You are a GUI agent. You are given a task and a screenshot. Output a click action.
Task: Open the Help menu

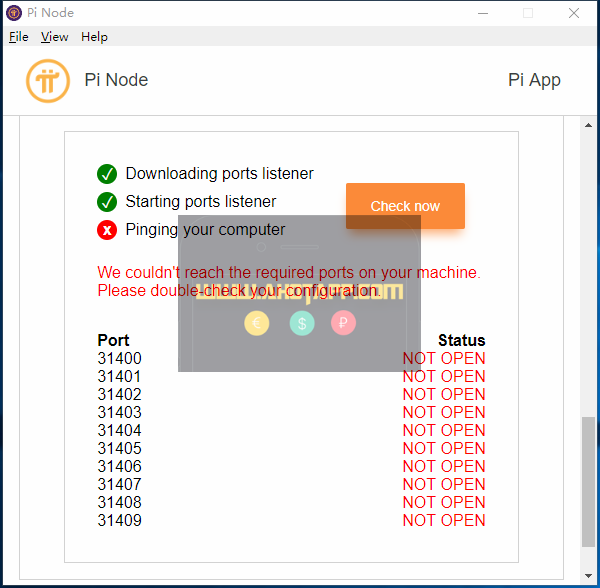[95, 37]
